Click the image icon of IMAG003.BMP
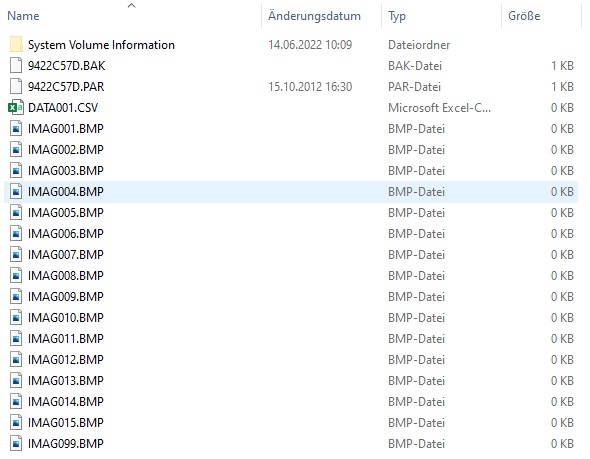 coord(16,171)
